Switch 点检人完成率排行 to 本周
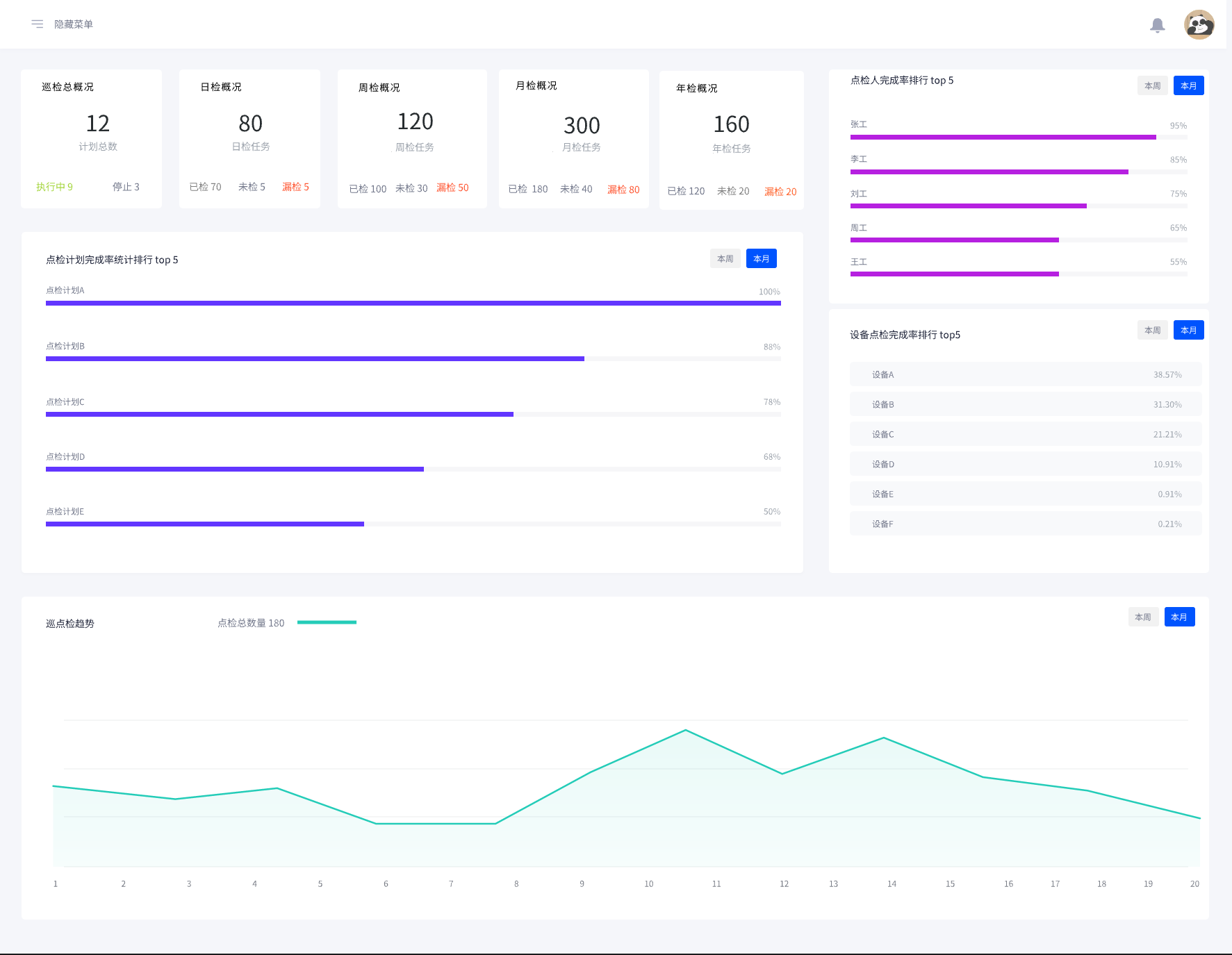Image resolution: width=1232 pixels, height=955 pixels. 1152,86
